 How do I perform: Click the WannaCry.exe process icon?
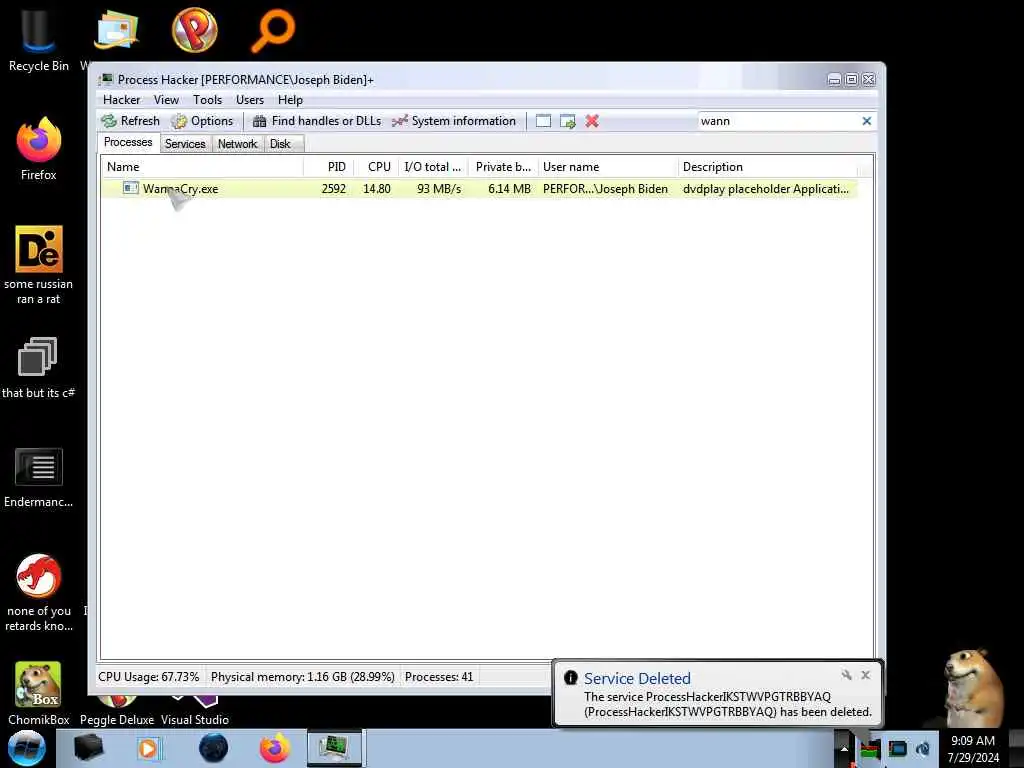click(131, 188)
